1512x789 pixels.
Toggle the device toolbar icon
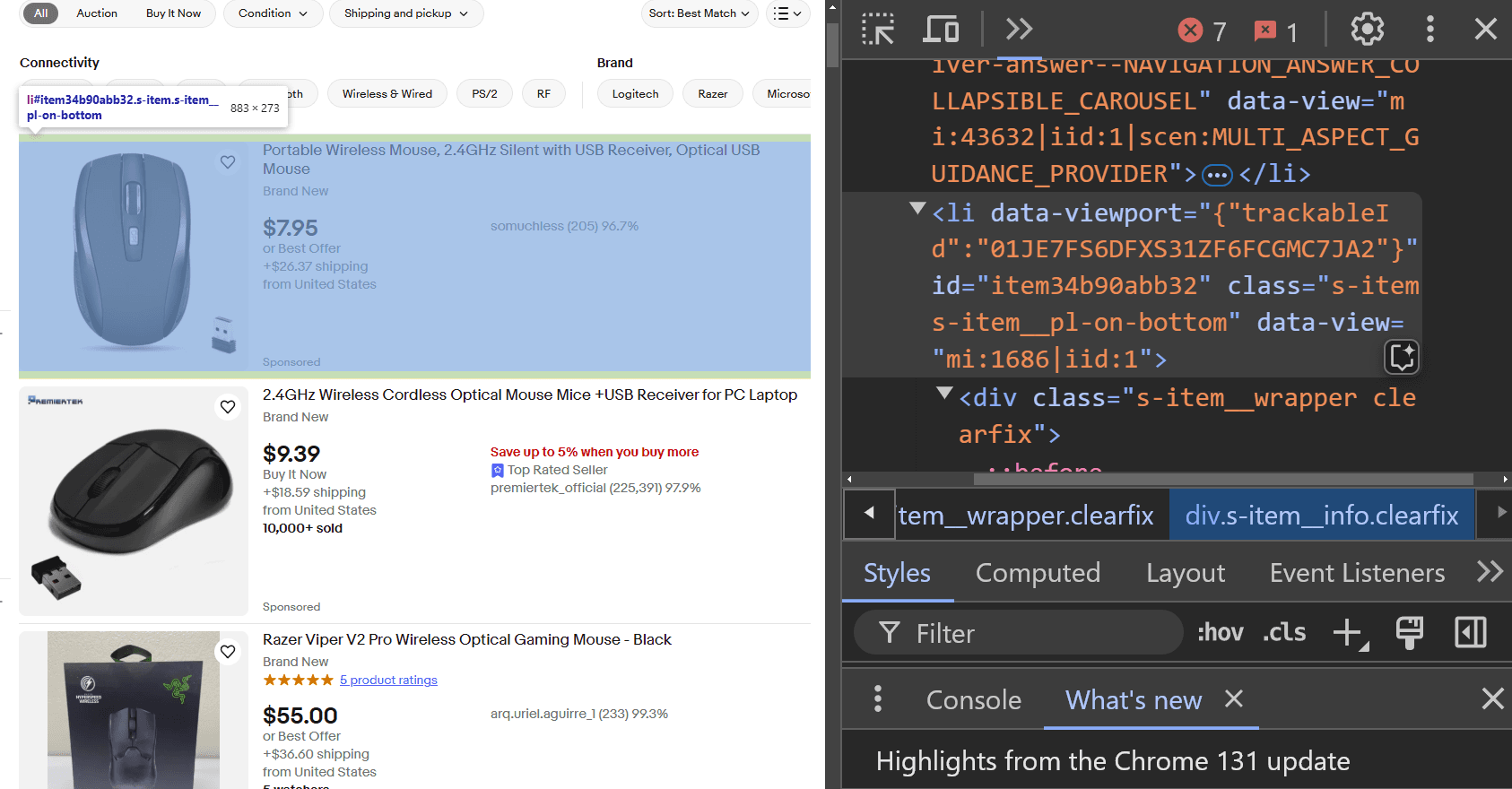click(x=941, y=30)
